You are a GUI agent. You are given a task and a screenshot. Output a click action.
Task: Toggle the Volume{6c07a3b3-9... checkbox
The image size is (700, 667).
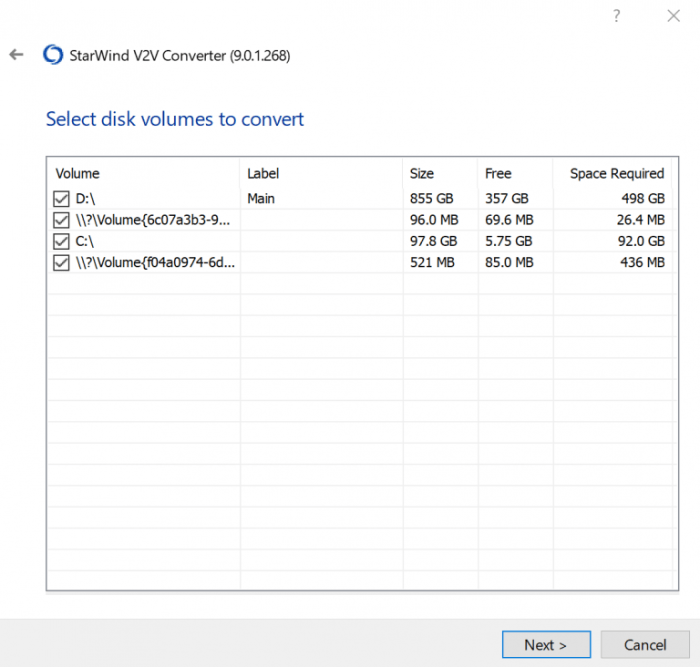point(61,220)
